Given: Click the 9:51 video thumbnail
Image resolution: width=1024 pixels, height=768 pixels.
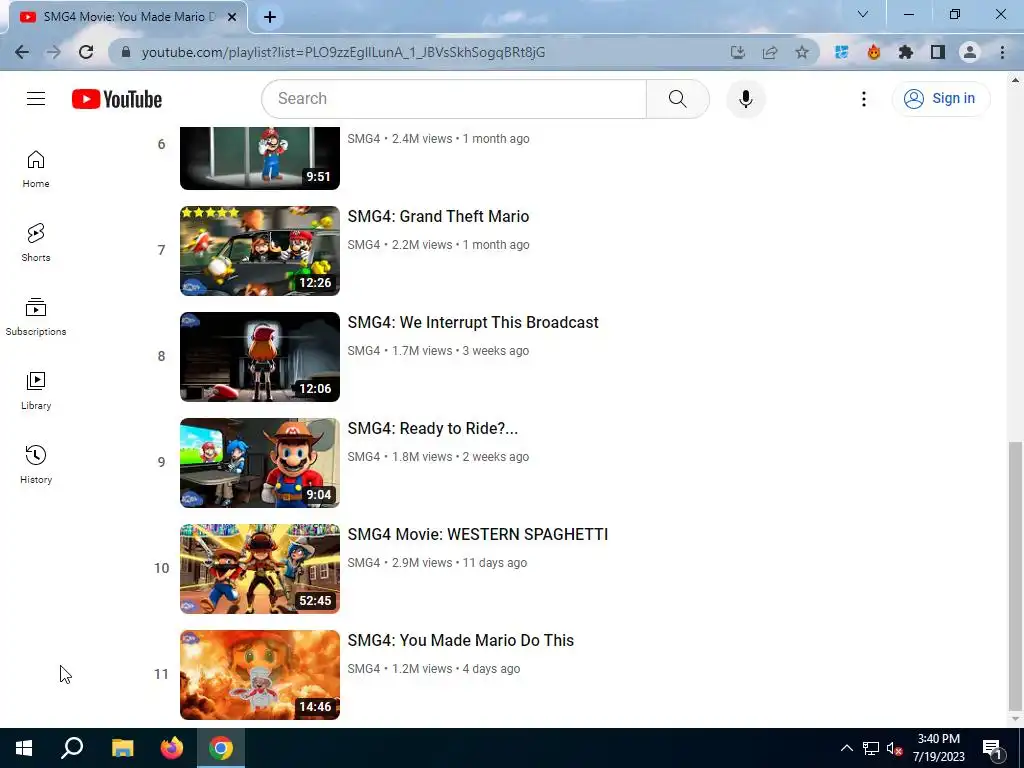Looking at the screenshot, I should coord(260,158).
